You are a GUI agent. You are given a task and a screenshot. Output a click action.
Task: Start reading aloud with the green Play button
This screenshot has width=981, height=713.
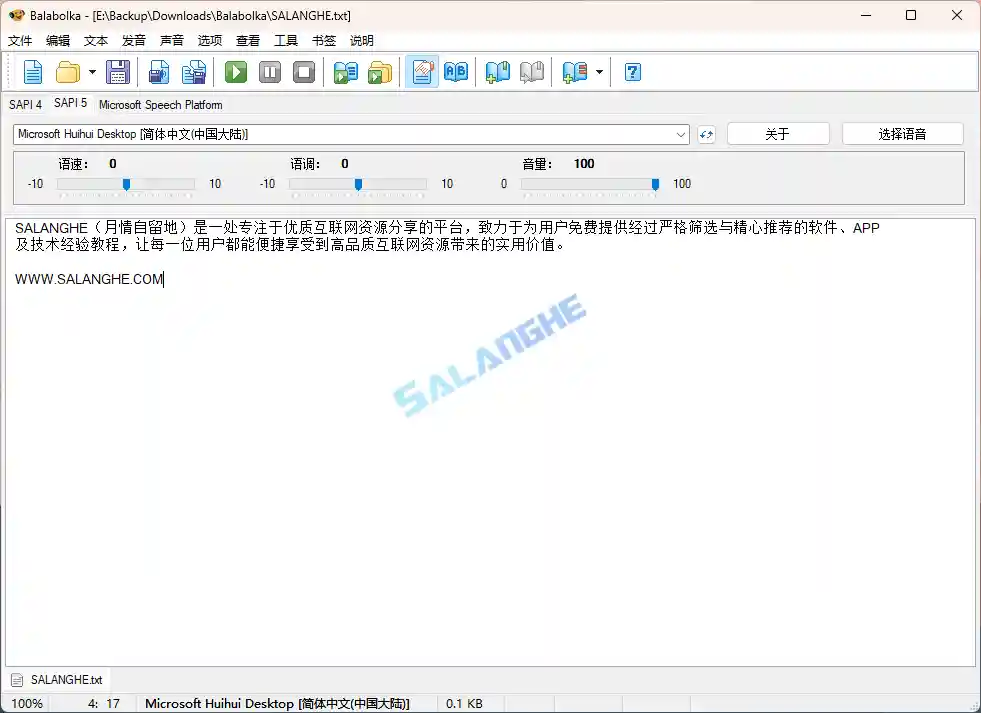[x=236, y=72]
